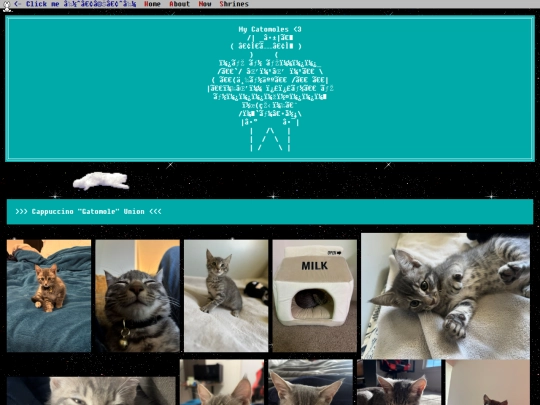This screenshot has height=405, width=540.
Task: Open the MILK carton cat house photo
Action: pos(315,296)
